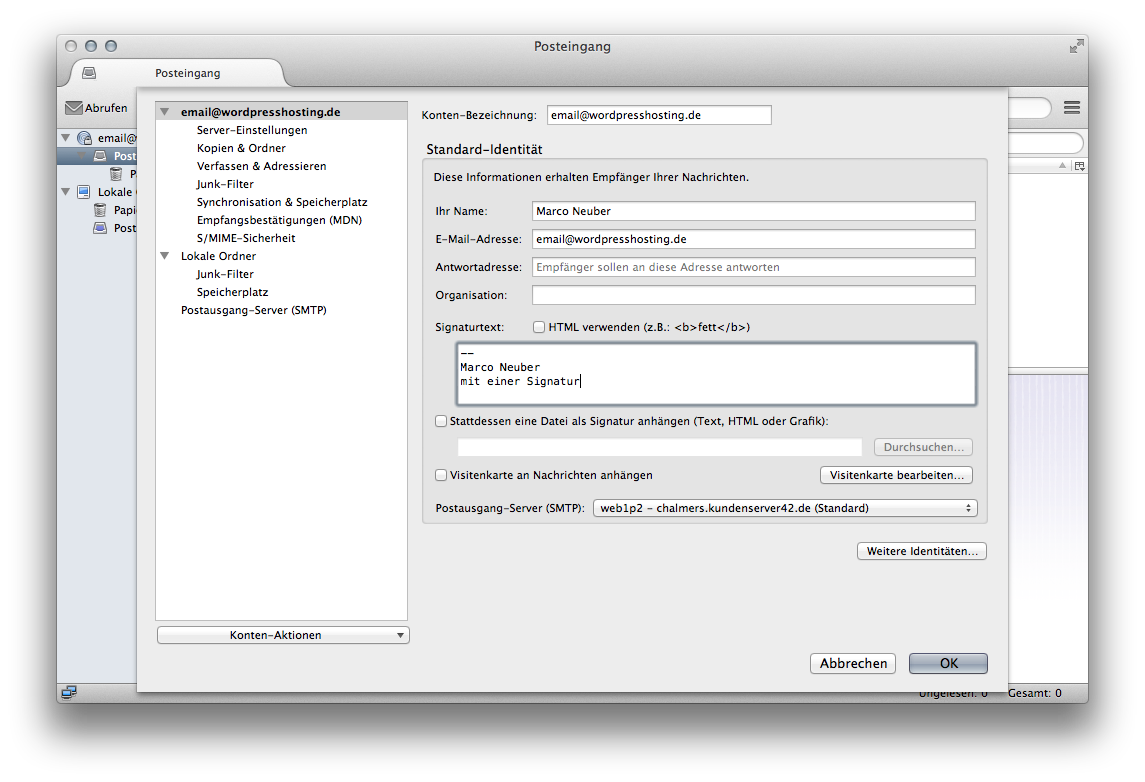Open the column picker icon in message list
The height and width of the screenshot is (782, 1145).
point(1079,166)
